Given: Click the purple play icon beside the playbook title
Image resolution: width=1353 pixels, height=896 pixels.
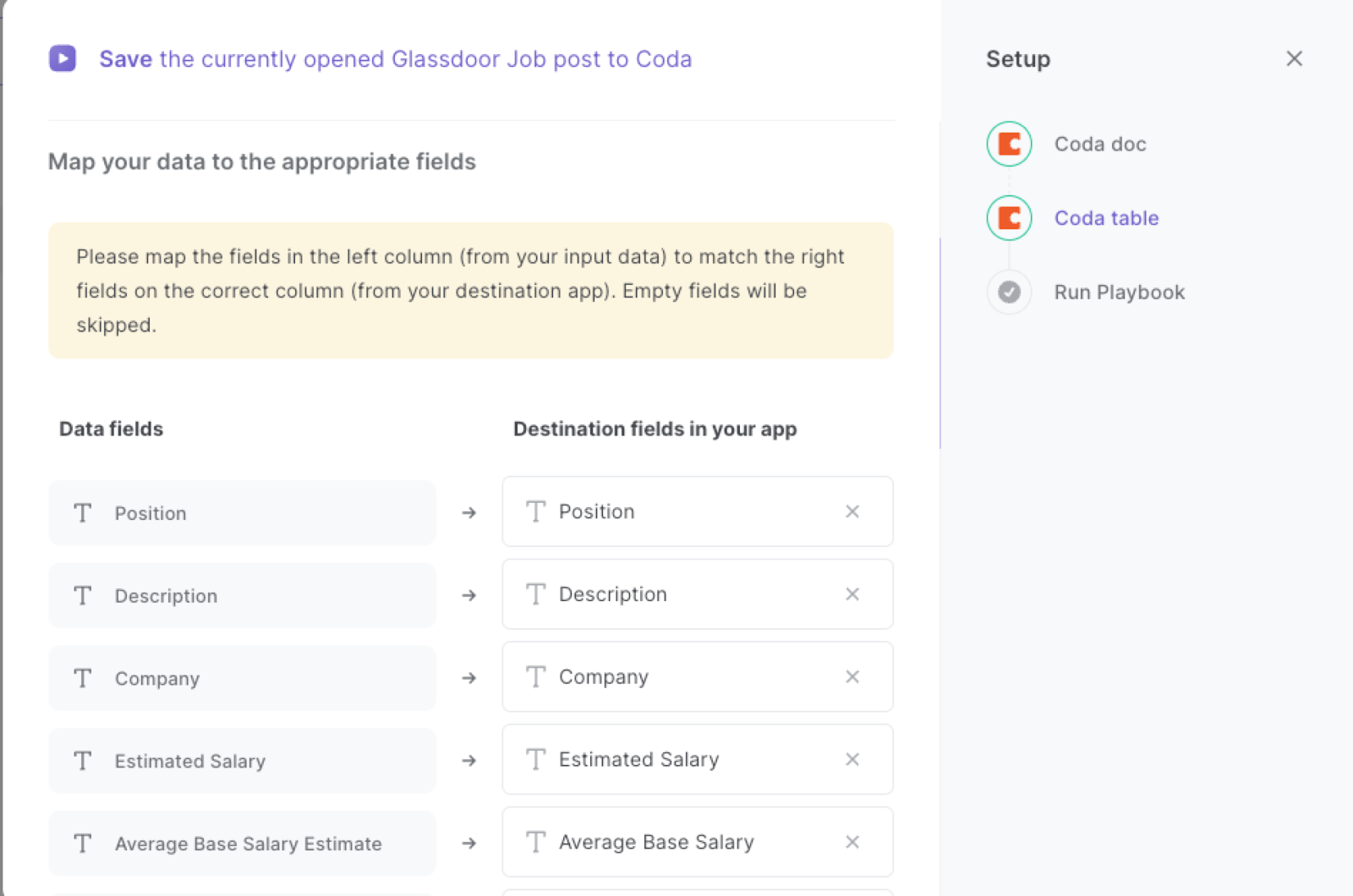Looking at the screenshot, I should click(63, 59).
